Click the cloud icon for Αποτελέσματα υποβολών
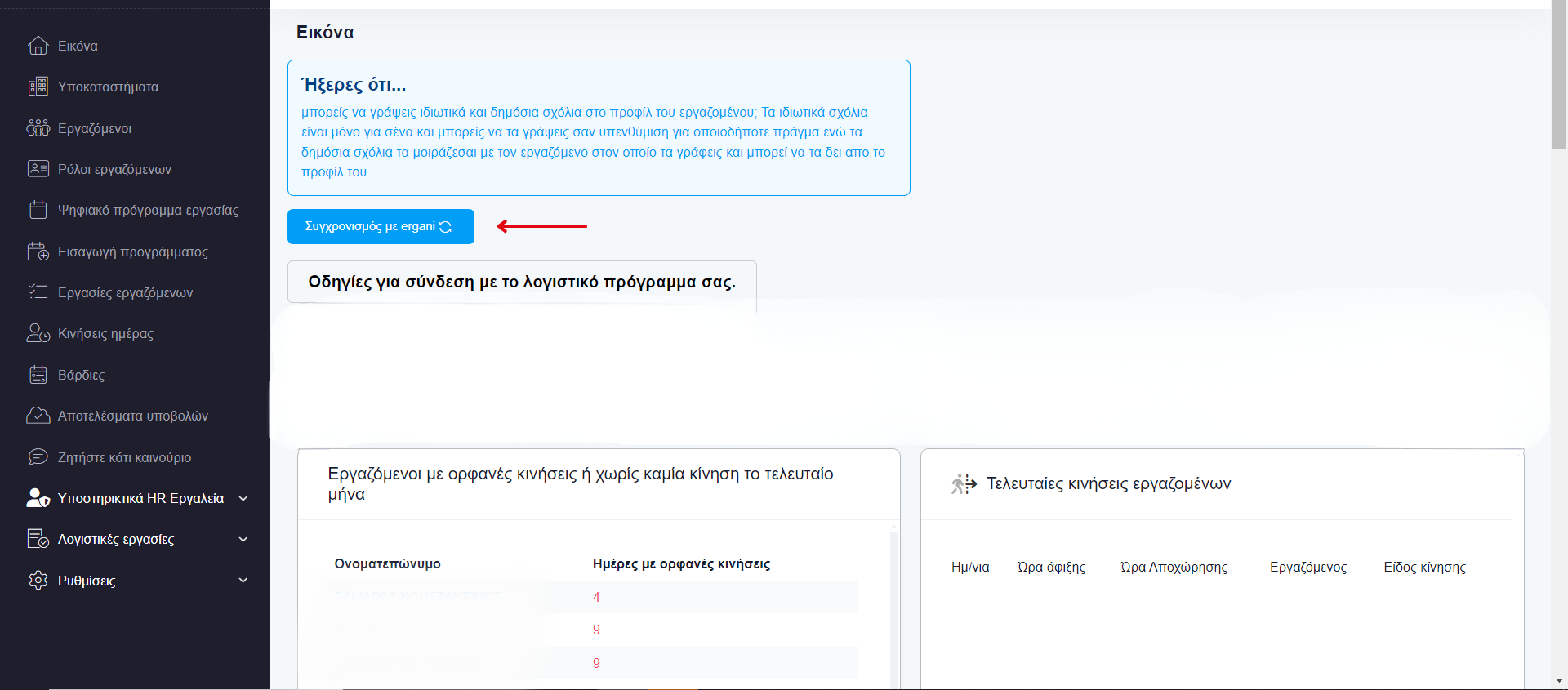 38,416
